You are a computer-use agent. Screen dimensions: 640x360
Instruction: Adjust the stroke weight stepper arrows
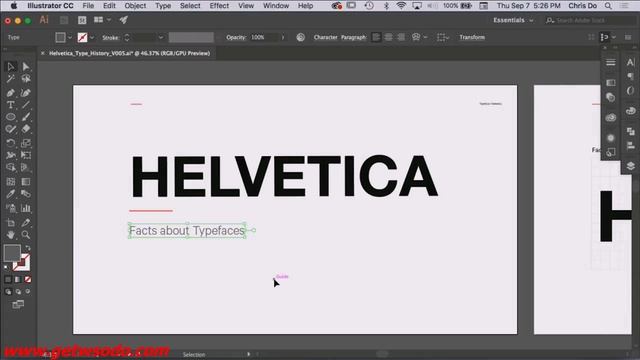pos(127,38)
